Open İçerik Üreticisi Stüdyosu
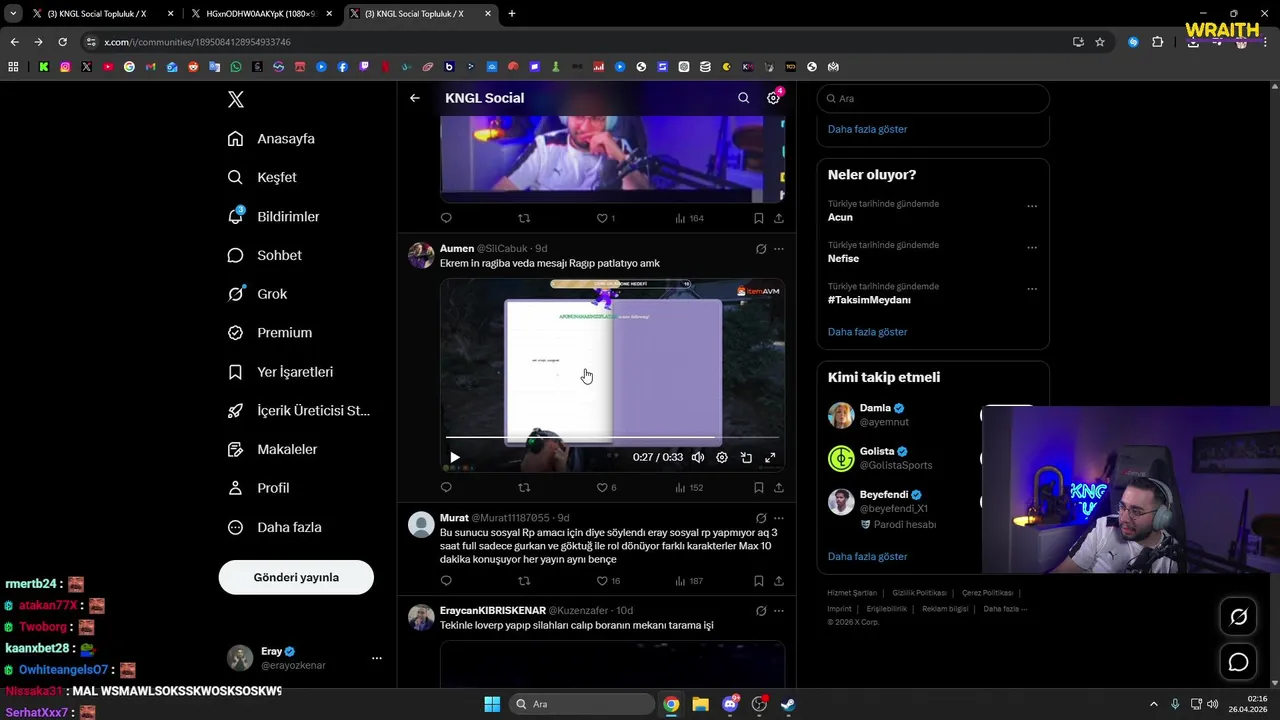Image resolution: width=1280 pixels, height=720 pixels. click(299, 411)
